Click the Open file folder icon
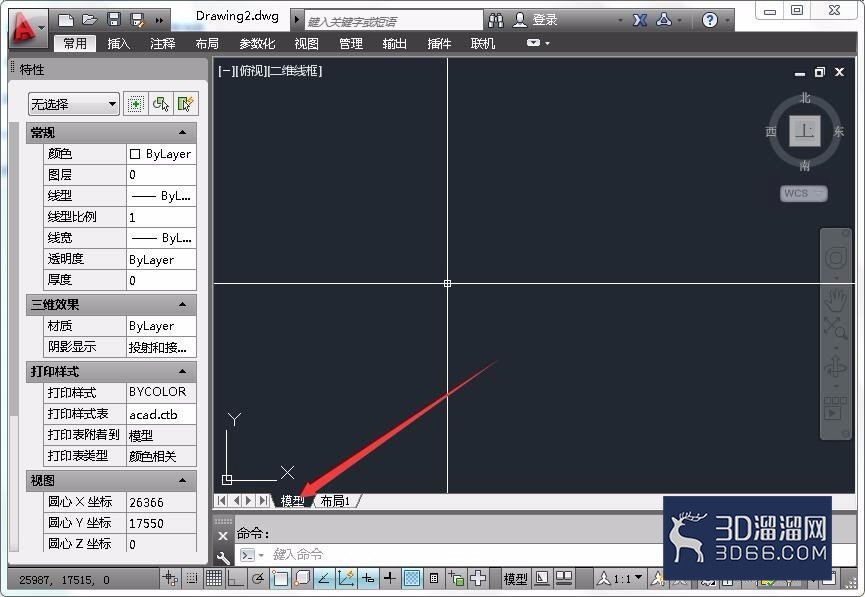 (89, 20)
